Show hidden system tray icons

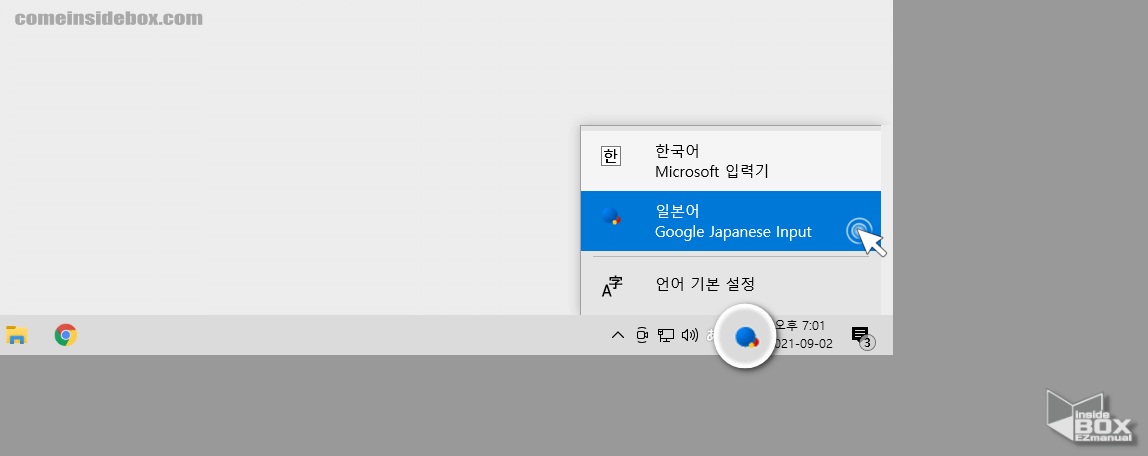point(617,335)
